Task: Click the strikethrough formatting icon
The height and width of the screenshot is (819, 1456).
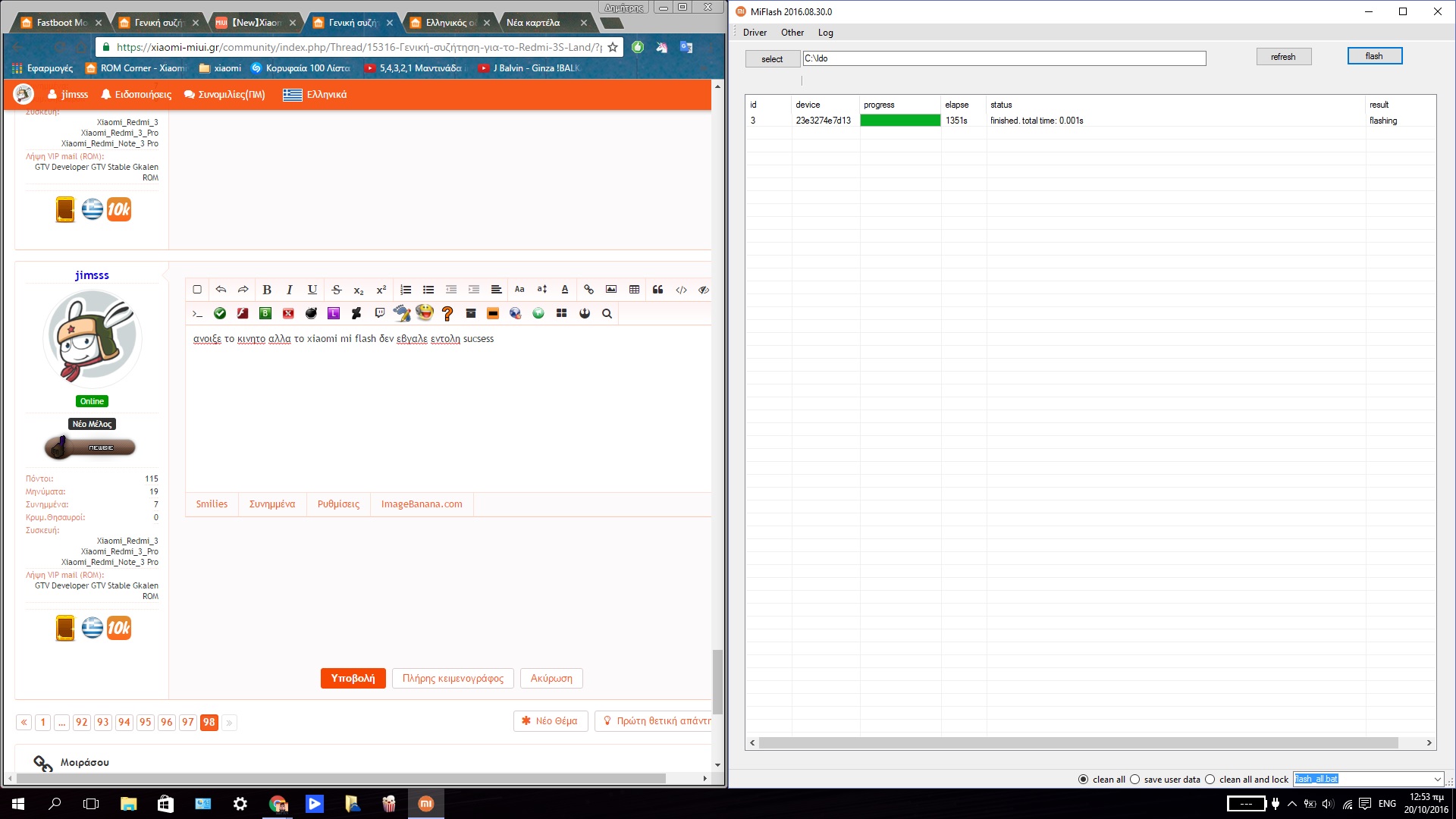Action: (x=336, y=290)
